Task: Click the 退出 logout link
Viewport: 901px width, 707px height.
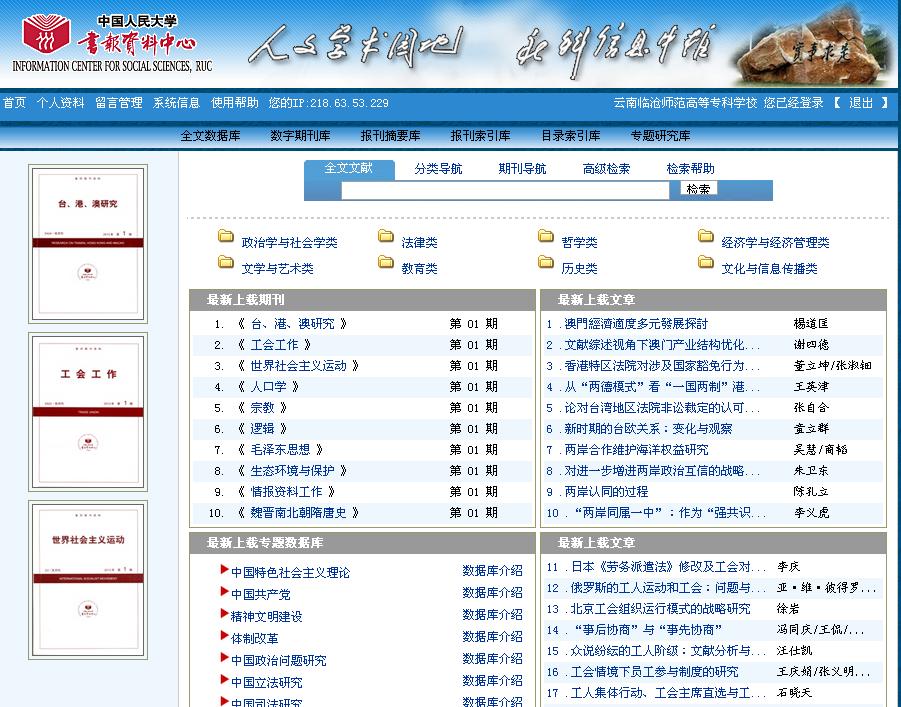Action: (x=861, y=103)
